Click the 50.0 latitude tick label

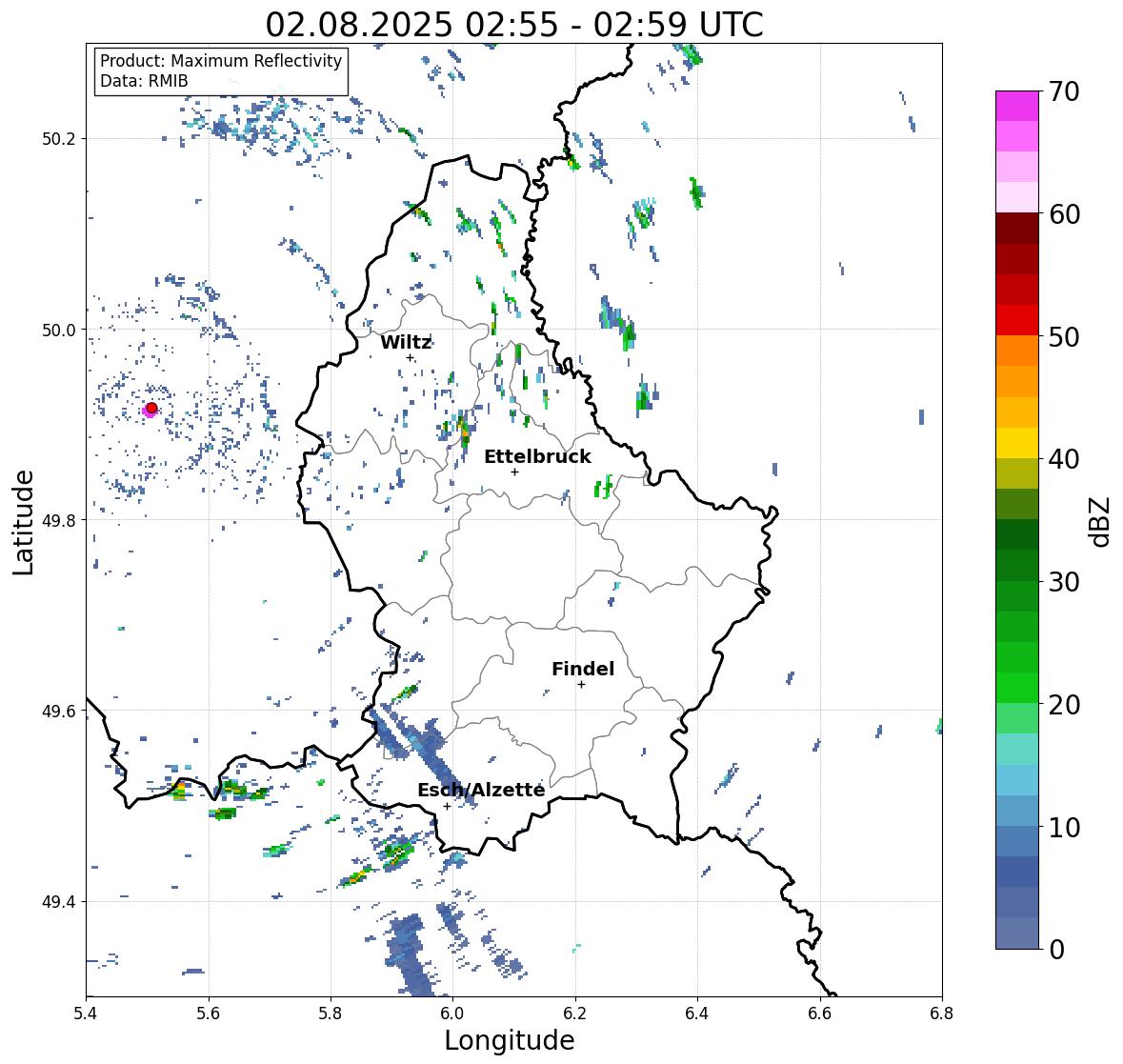coord(59,331)
